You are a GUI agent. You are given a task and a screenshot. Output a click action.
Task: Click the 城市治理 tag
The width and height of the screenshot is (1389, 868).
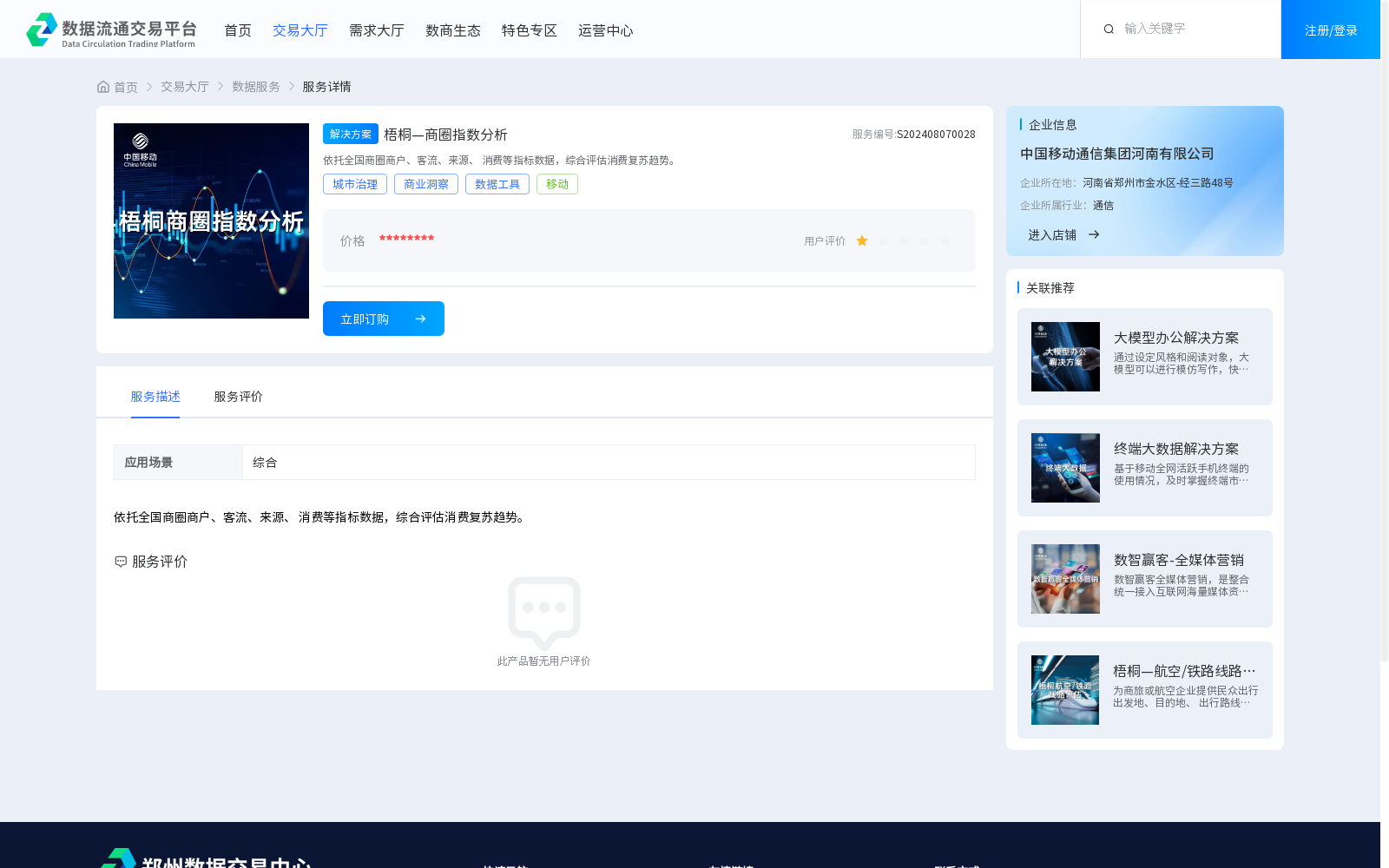[355, 184]
